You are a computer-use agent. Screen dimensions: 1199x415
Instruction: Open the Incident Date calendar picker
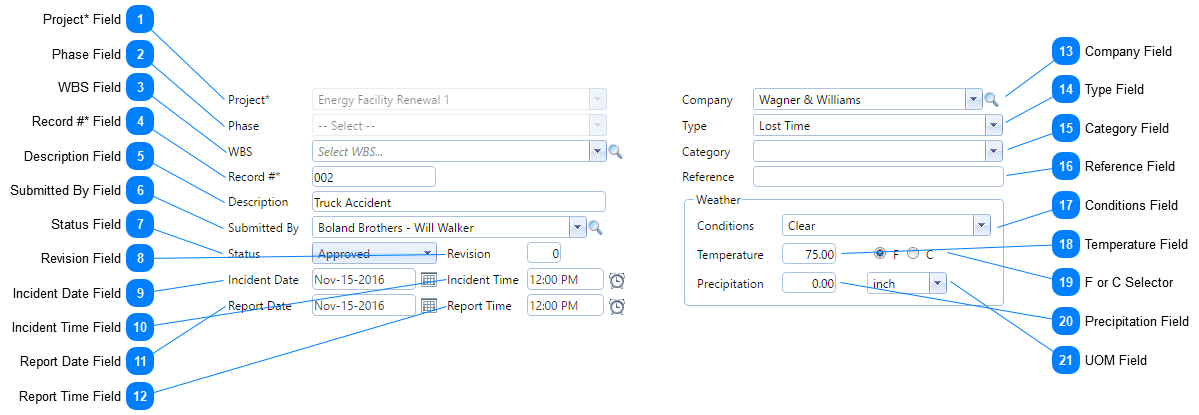pos(428,279)
